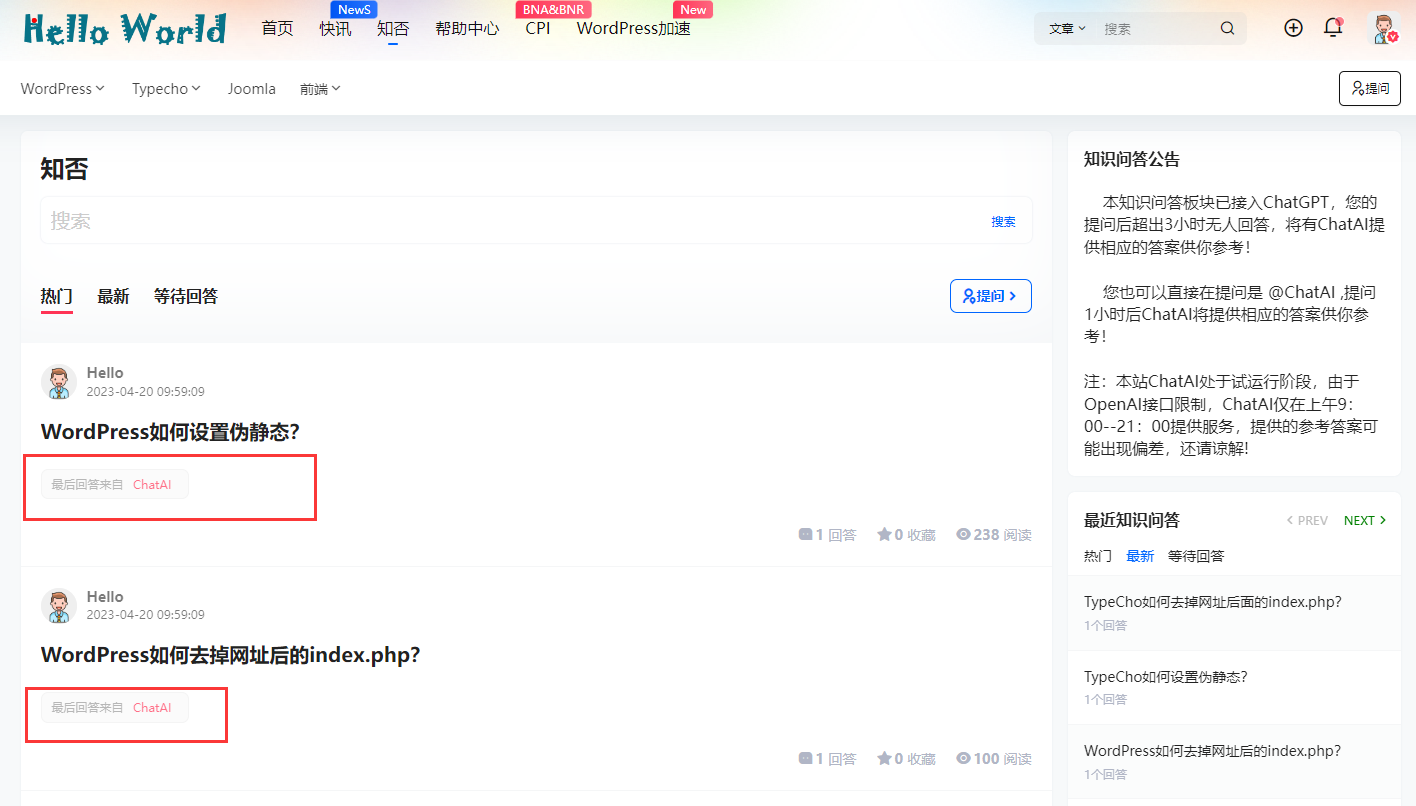Click Hello's avatar on the first question
Image resolution: width=1416 pixels, height=806 pixels.
click(x=58, y=381)
